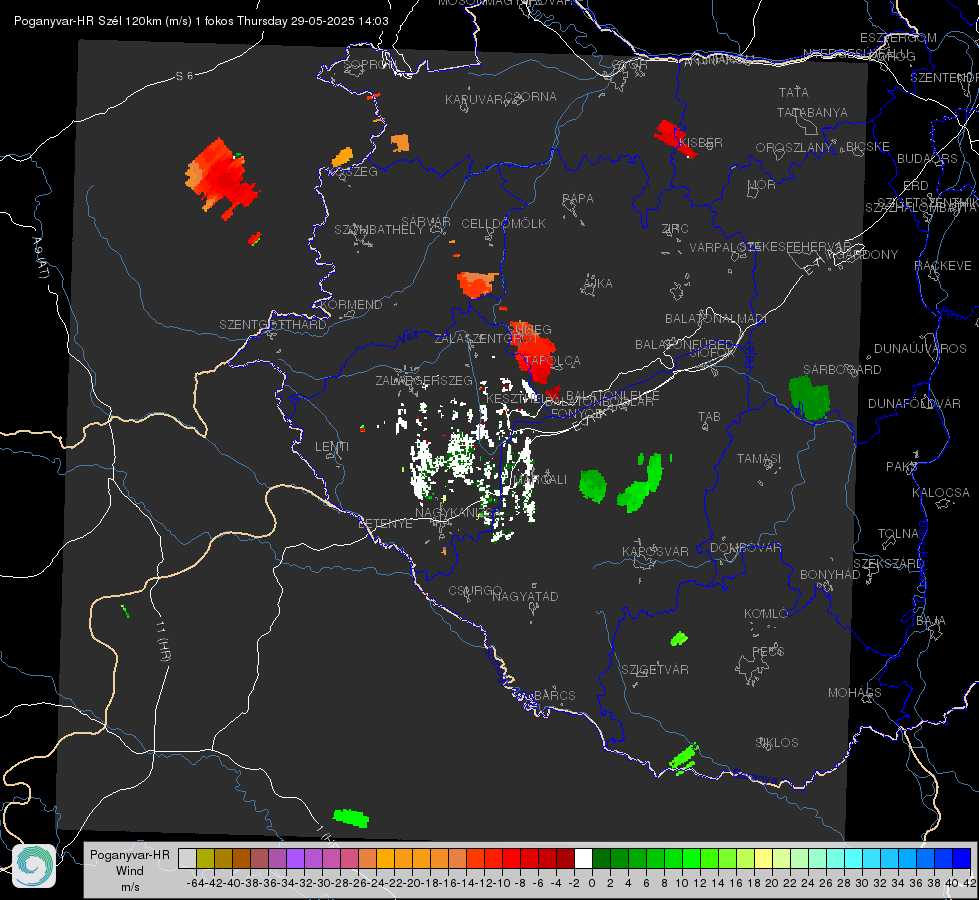Select the dark blue swatch at the legend's right end
Viewport: 979px width, 900px height.
[962, 858]
